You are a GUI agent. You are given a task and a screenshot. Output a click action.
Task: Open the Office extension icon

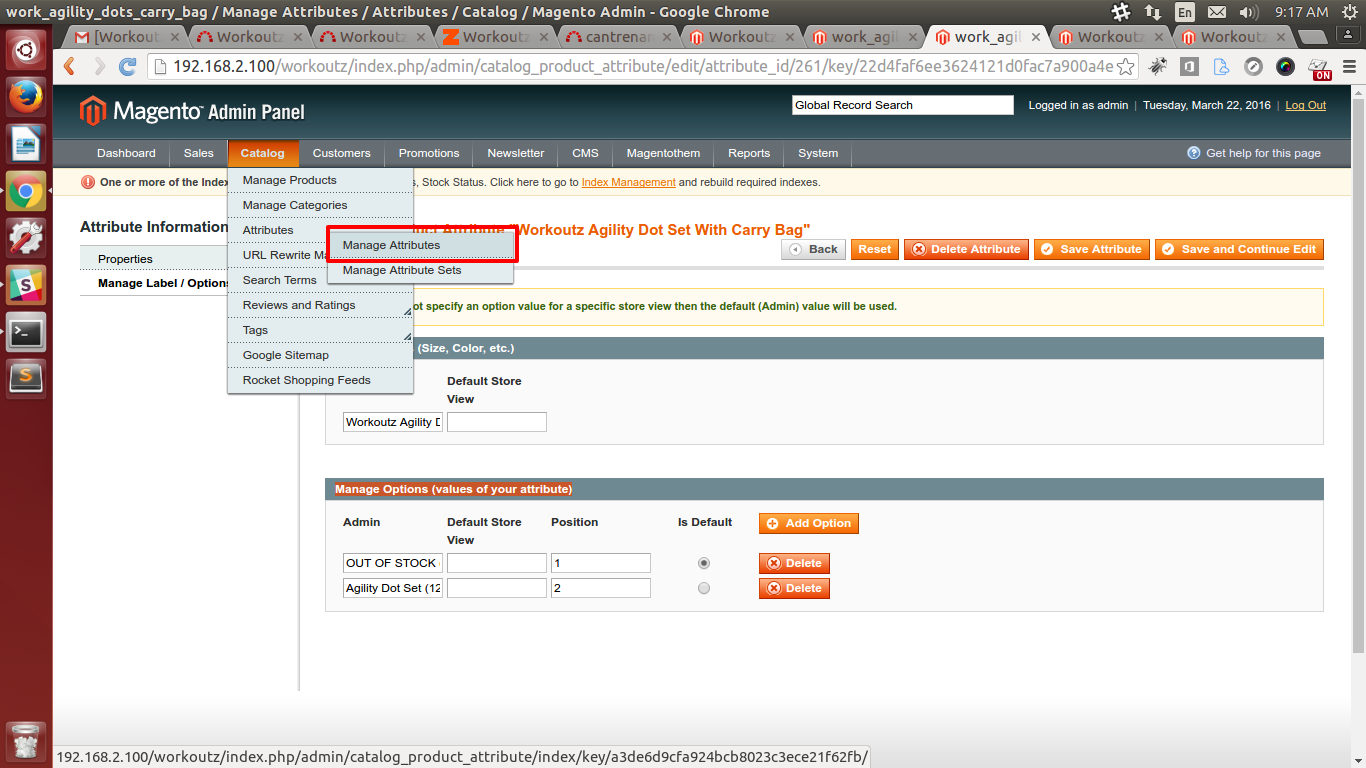[1189, 67]
